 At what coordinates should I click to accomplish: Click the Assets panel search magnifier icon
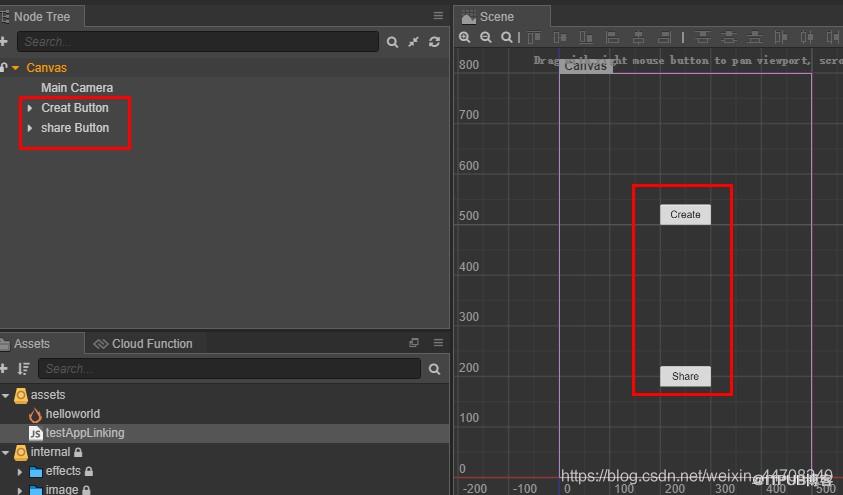coord(434,369)
